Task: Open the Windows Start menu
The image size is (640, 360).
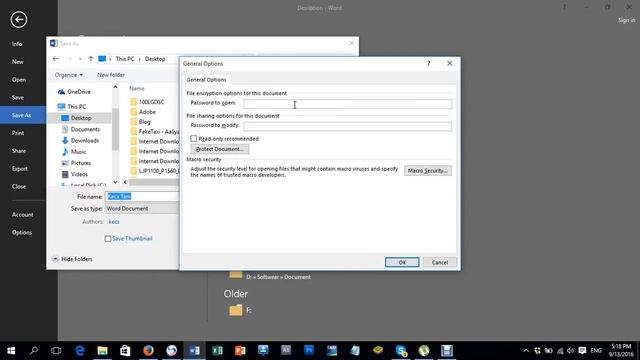Action: coord(11,351)
